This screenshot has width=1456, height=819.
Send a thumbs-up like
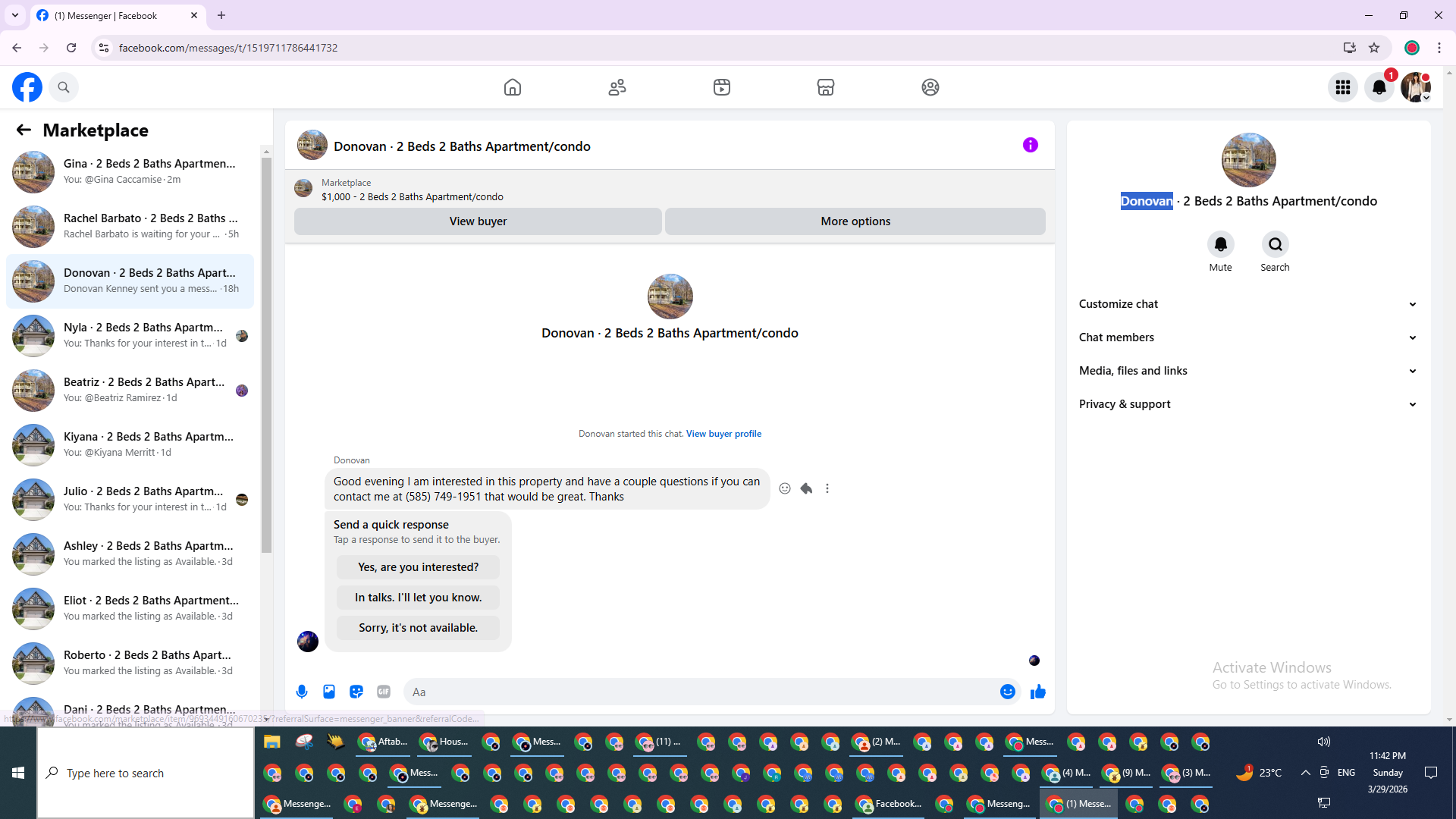1038,692
